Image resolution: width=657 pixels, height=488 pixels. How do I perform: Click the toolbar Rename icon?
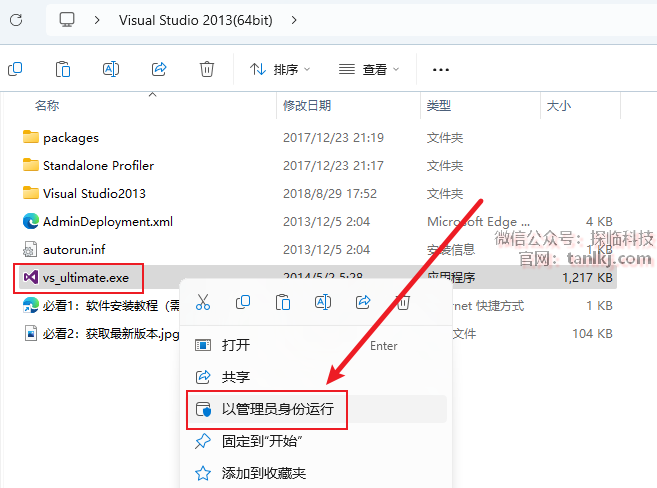tap(111, 69)
